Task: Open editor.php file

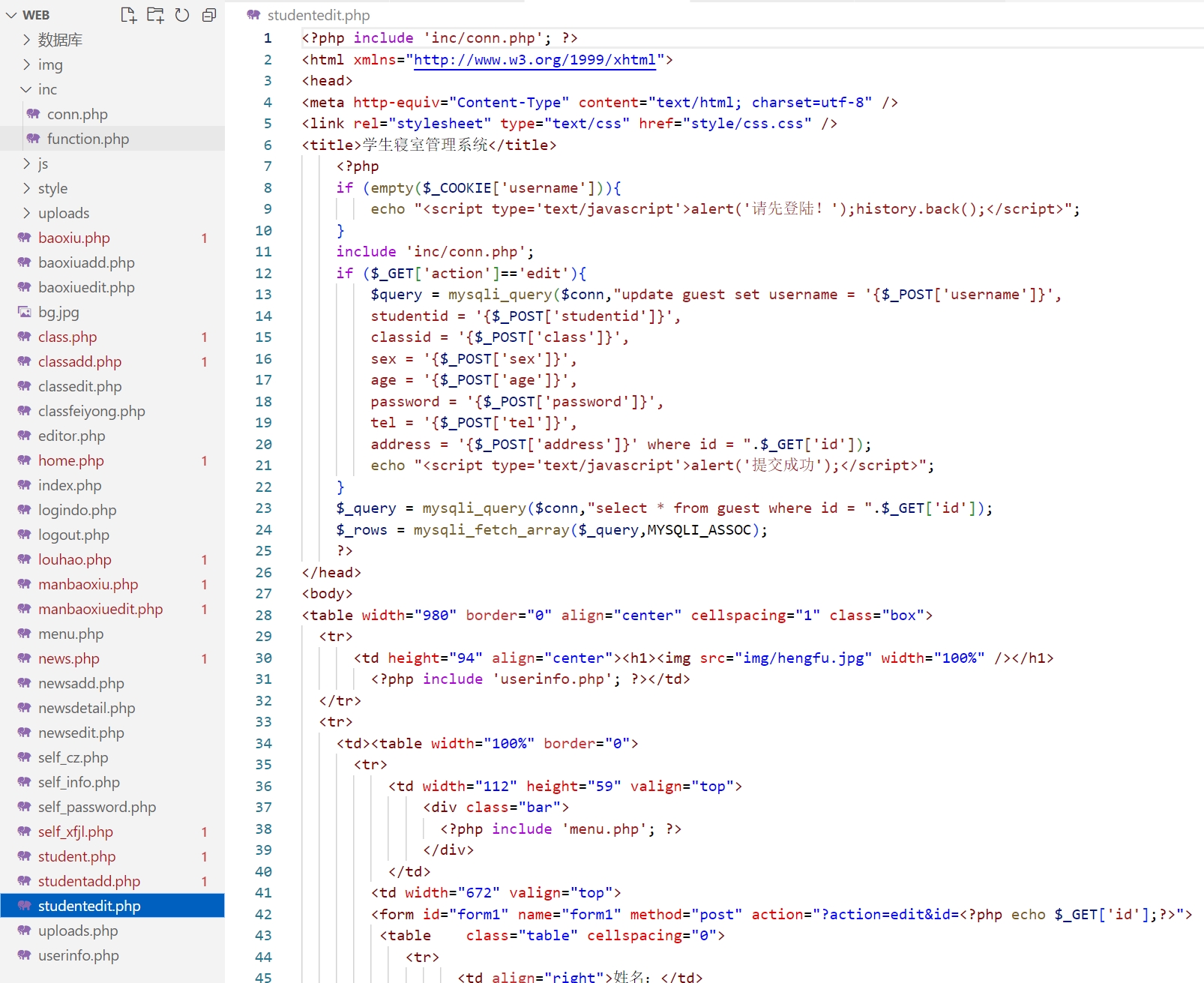Action: coord(112,436)
